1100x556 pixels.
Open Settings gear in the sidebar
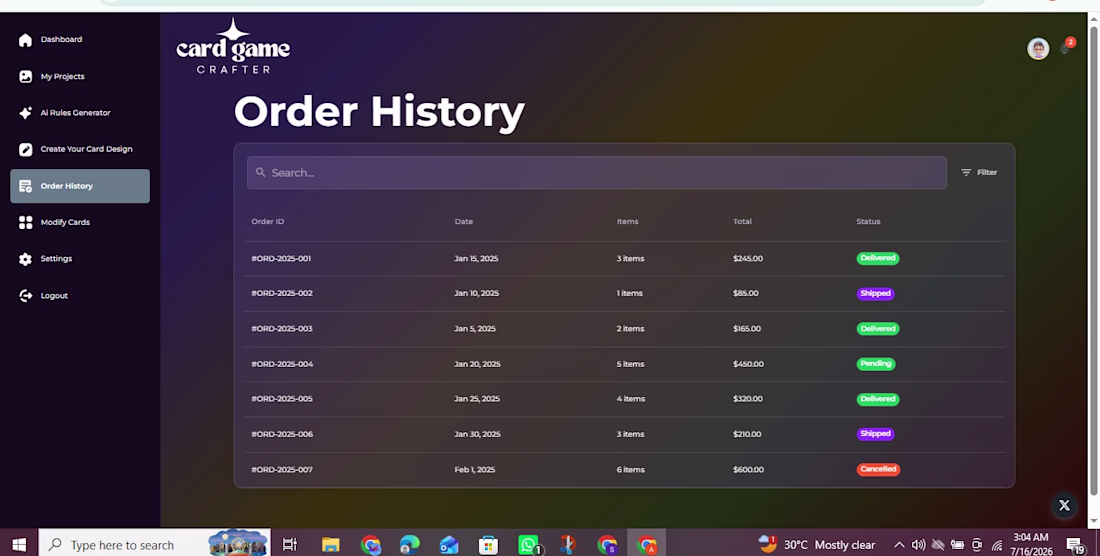(x=25, y=259)
